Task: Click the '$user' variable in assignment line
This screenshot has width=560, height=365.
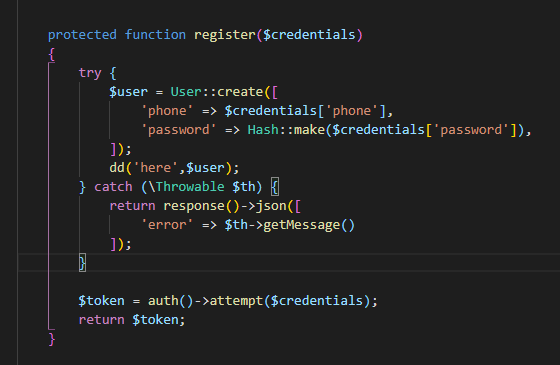Action: click(x=128, y=92)
